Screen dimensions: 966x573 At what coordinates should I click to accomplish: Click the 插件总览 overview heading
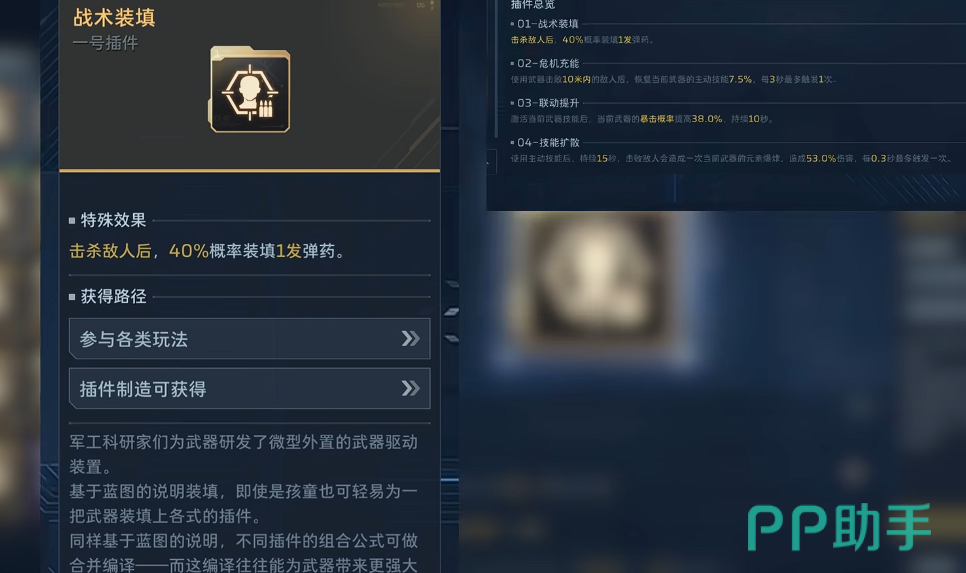pos(533,4)
